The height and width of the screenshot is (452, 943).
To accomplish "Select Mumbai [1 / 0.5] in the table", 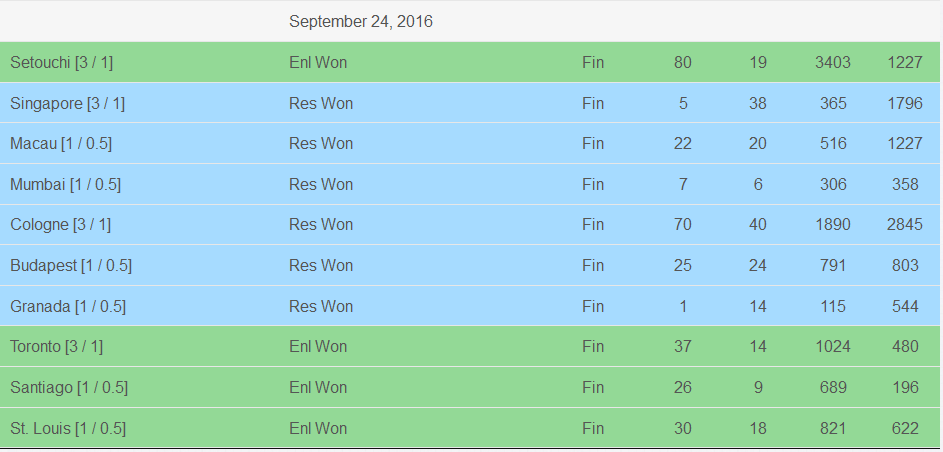I will point(66,185).
